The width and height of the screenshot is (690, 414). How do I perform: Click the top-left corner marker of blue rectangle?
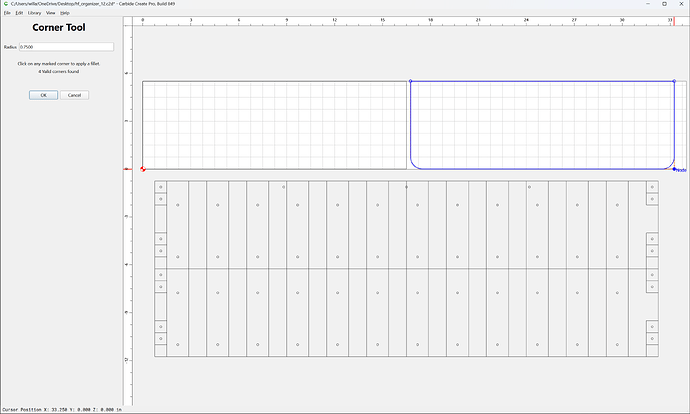tap(411, 81)
